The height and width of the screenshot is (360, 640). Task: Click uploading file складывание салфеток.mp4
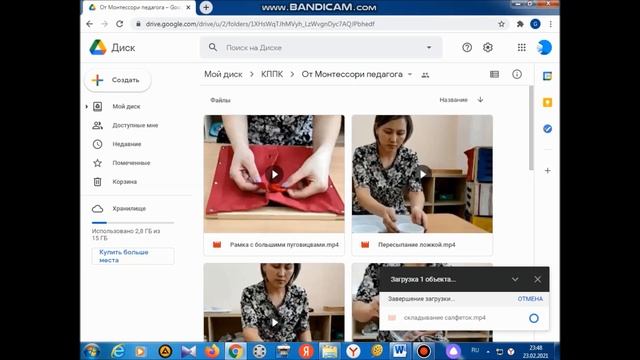point(444,318)
